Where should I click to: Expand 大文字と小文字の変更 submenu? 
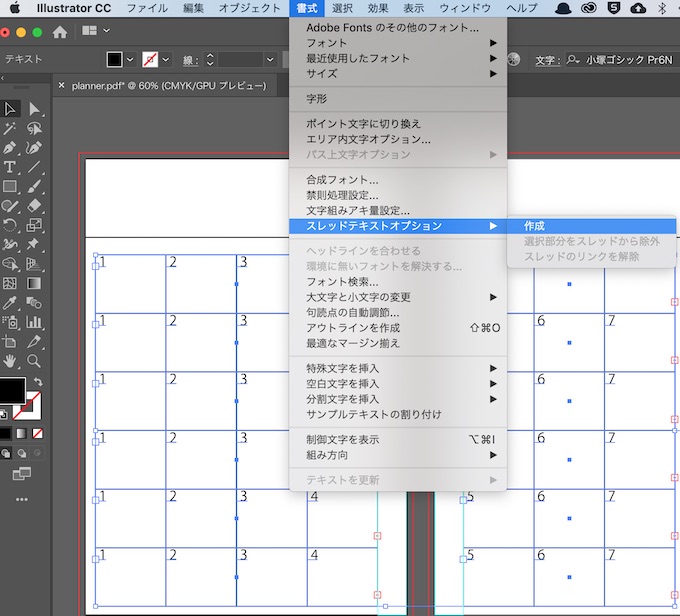[398, 297]
